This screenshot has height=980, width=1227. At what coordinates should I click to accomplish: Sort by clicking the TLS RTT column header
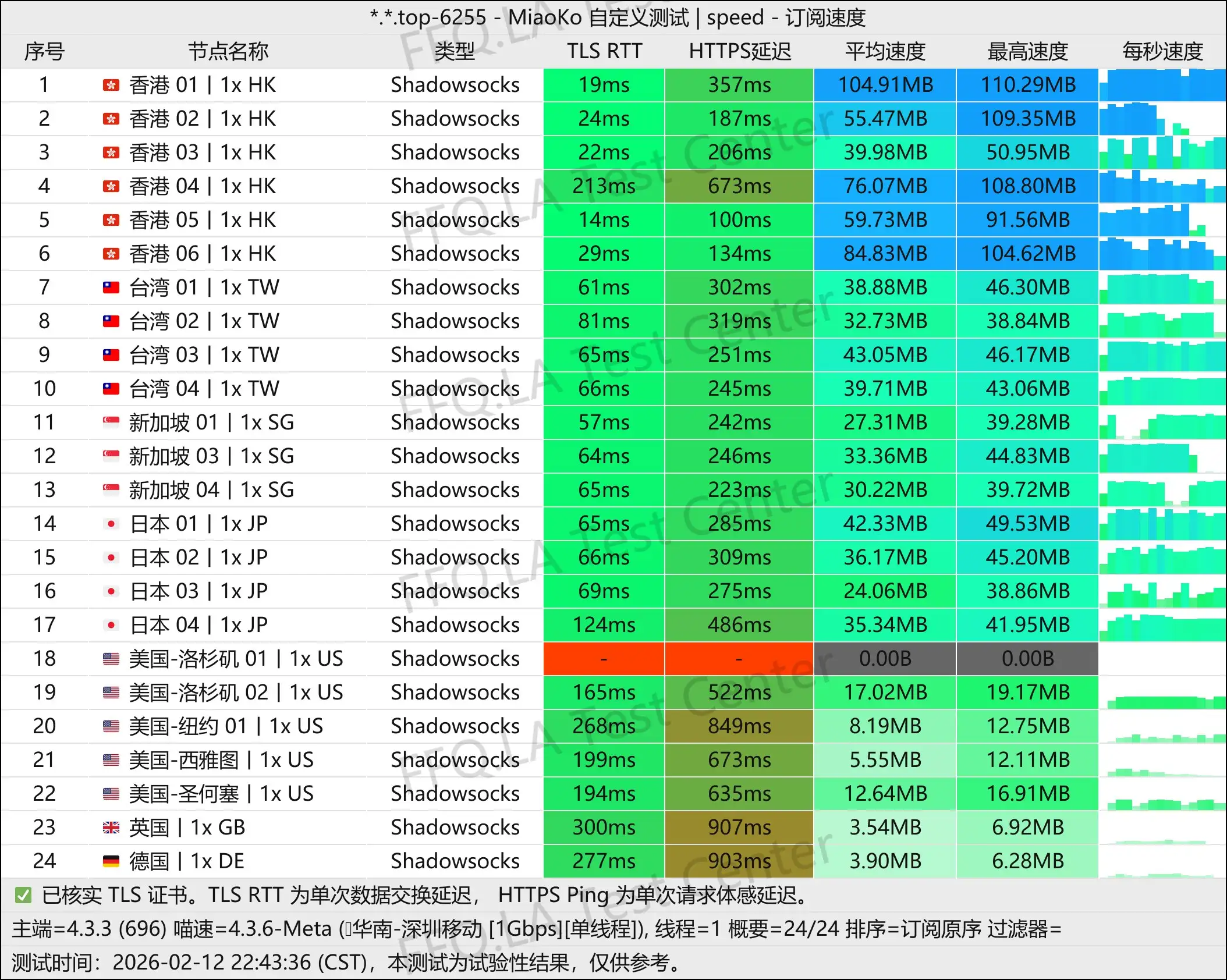pos(604,52)
